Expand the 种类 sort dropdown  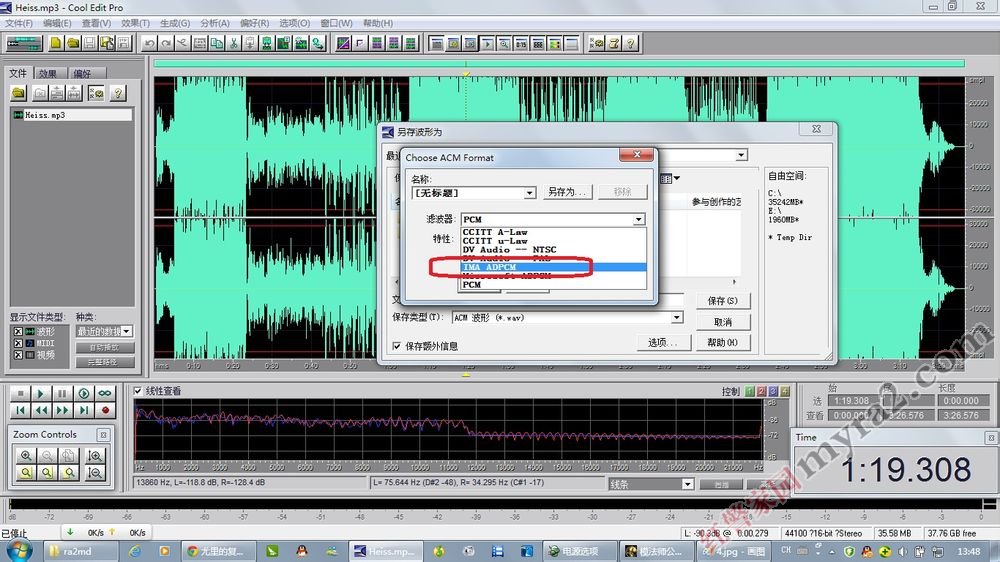coord(127,331)
